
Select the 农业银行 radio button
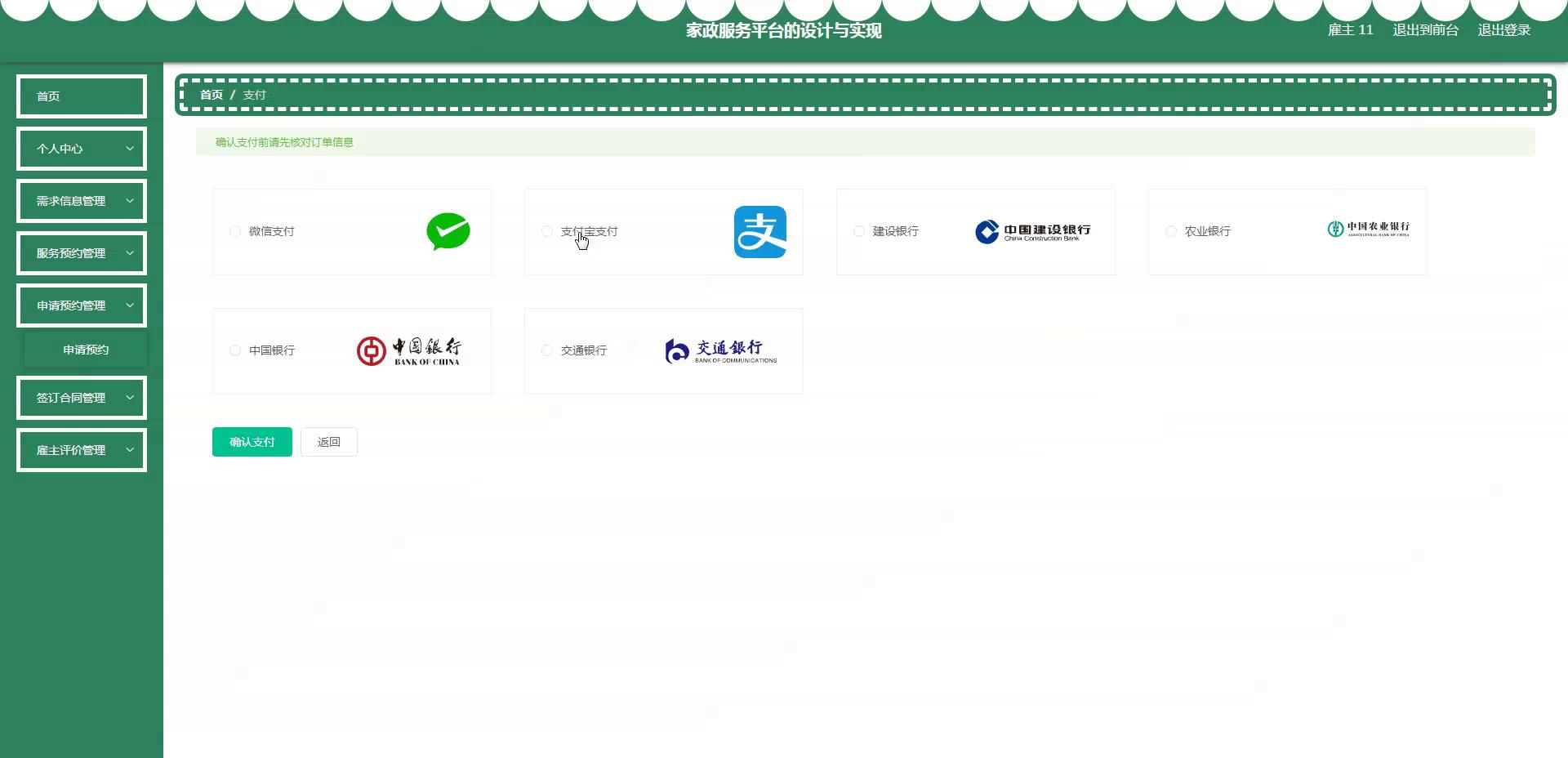pos(1171,231)
